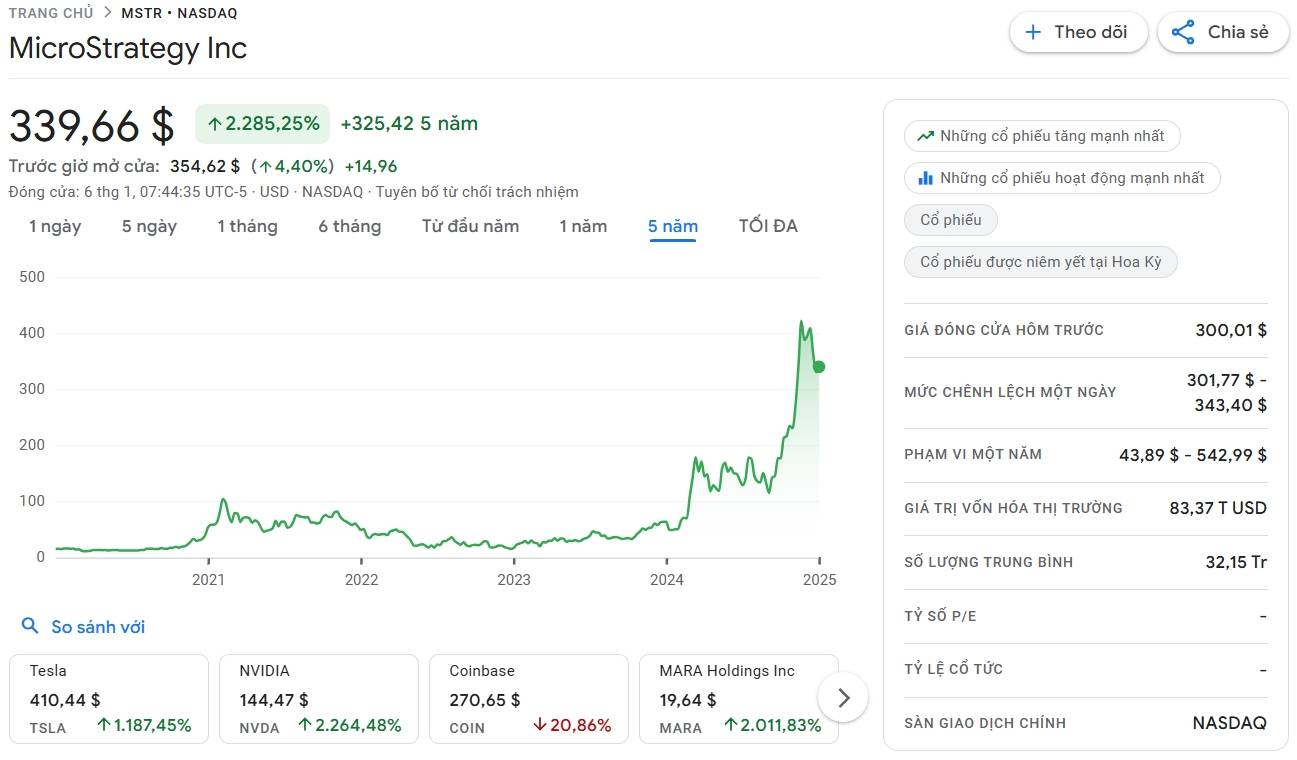Click the GIÁ TRỊ VỐN HÓA THỊ TRƯỜNG label
The width and height of the screenshot is (1297, 760).
tap(1013, 508)
